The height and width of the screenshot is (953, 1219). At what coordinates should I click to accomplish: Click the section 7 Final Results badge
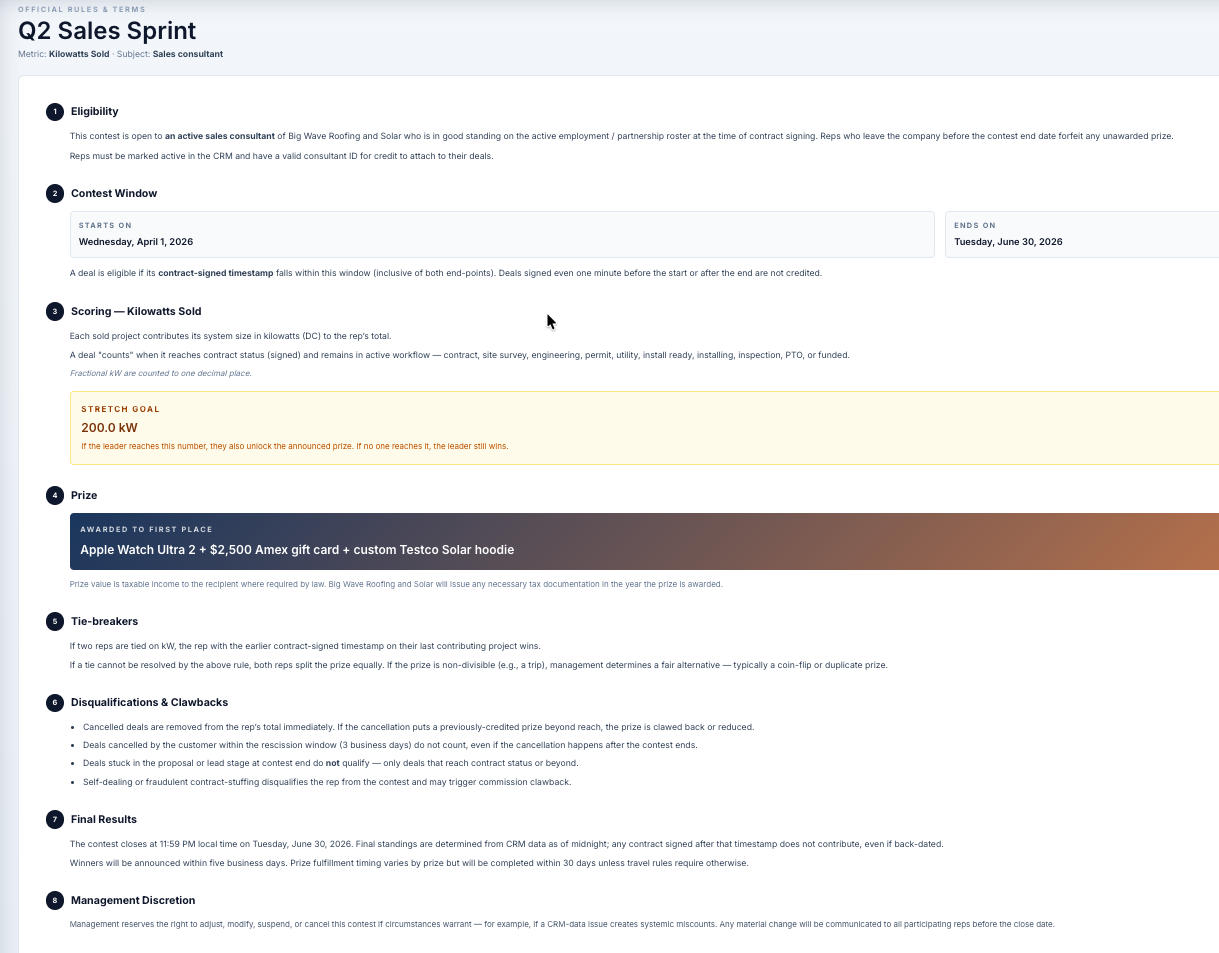tap(54, 819)
